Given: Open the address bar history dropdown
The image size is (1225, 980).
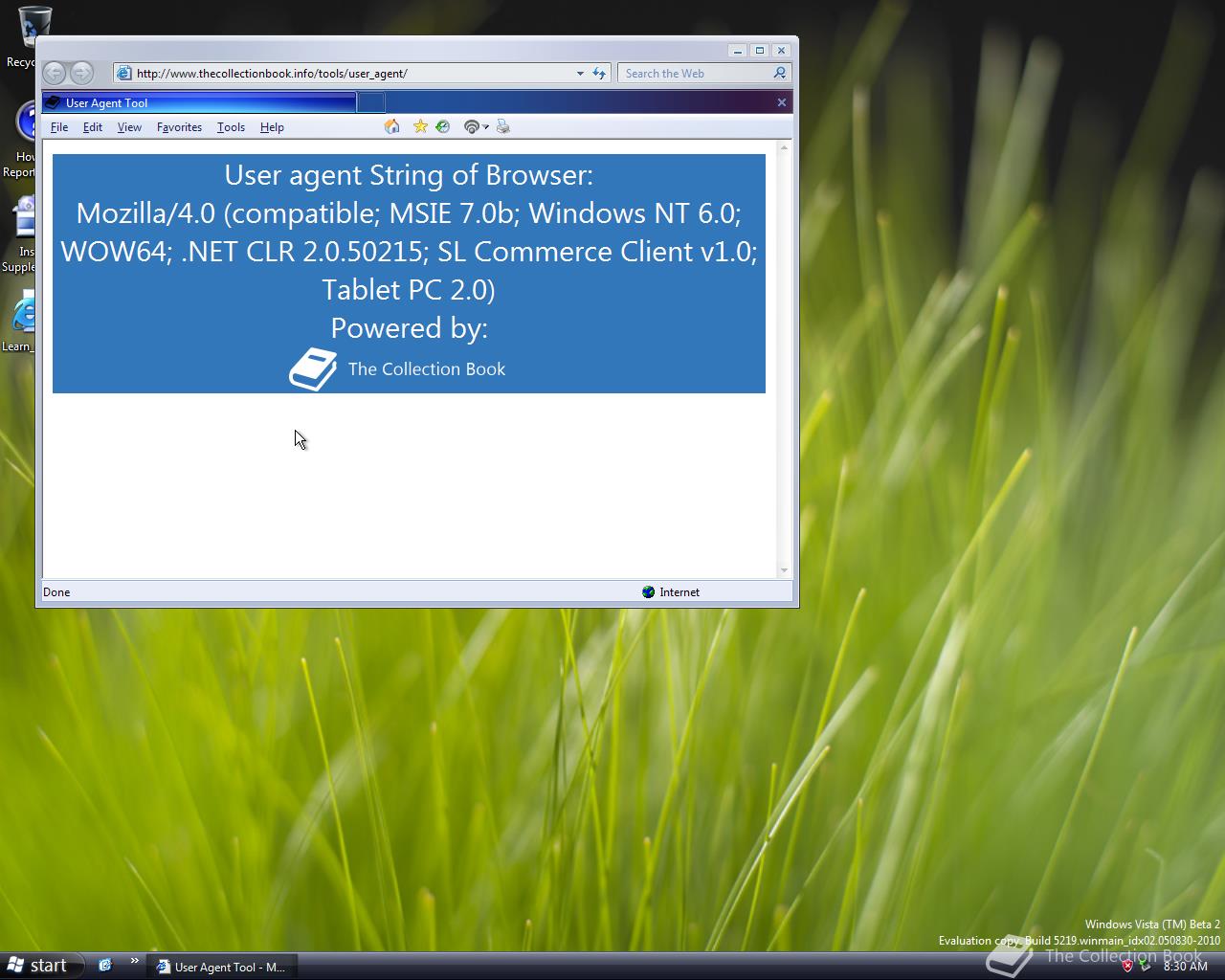Looking at the screenshot, I should click(x=580, y=73).
